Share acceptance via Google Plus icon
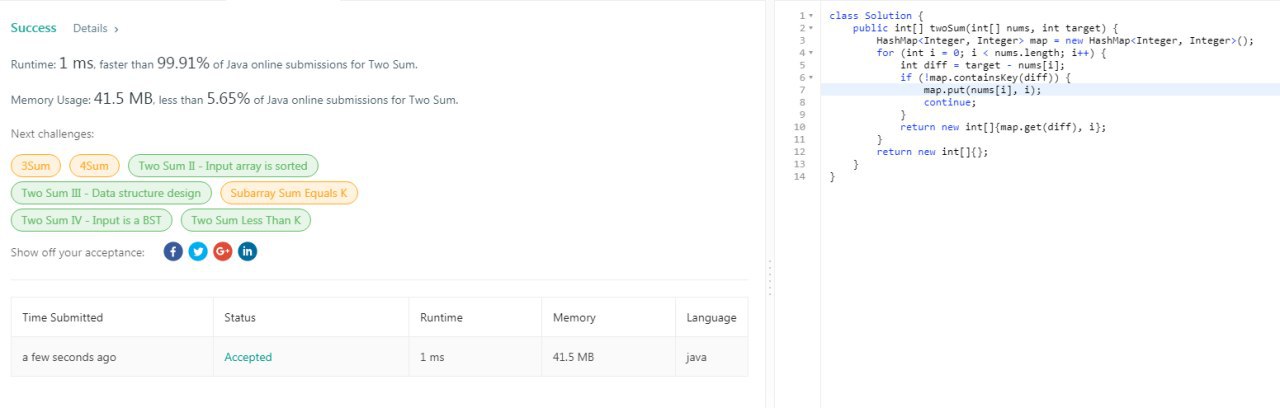1280x408 pixels. [x=223, y=252]
